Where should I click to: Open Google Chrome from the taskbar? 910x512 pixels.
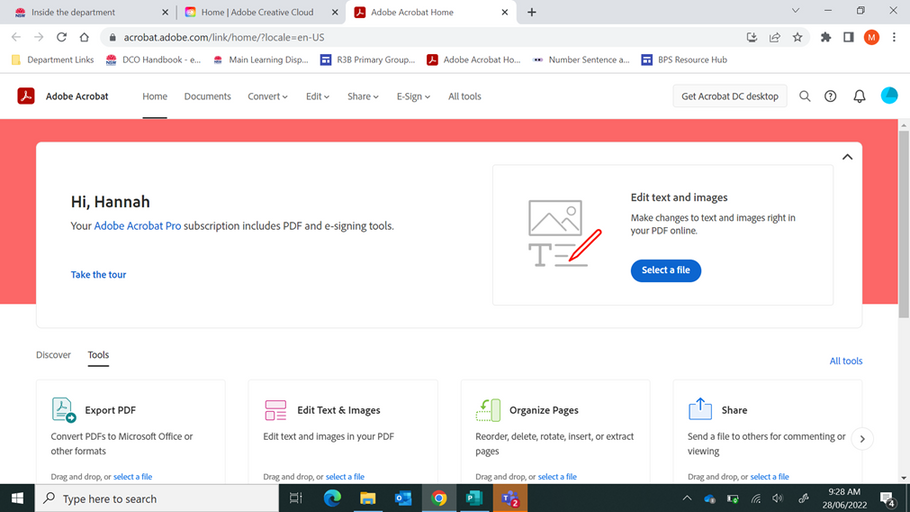[439, 498]
